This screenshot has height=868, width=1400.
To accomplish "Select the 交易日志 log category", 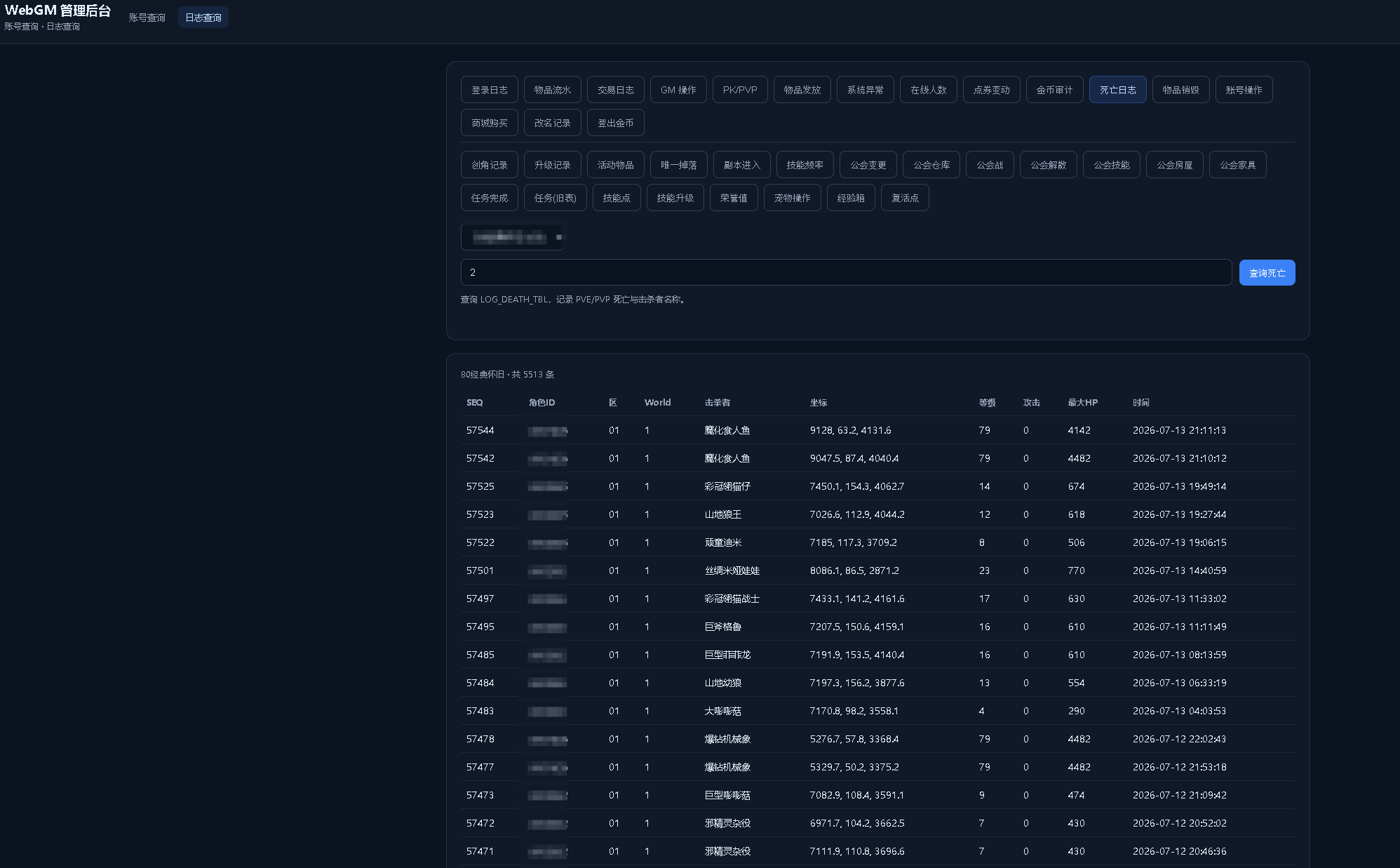I will pyautogui.click(x=616, y=90).
